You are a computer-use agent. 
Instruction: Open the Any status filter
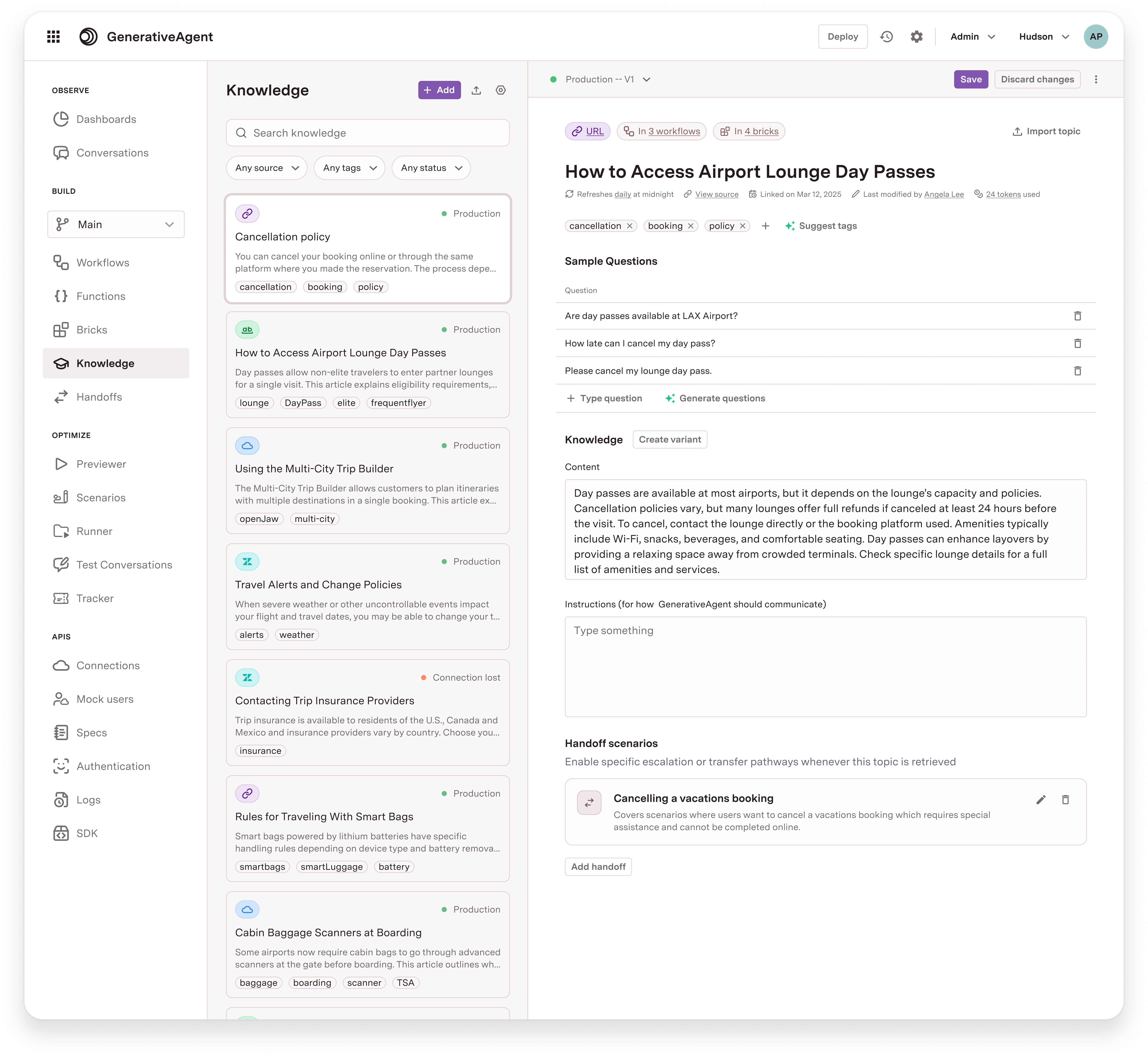click(x=431, y=168)
